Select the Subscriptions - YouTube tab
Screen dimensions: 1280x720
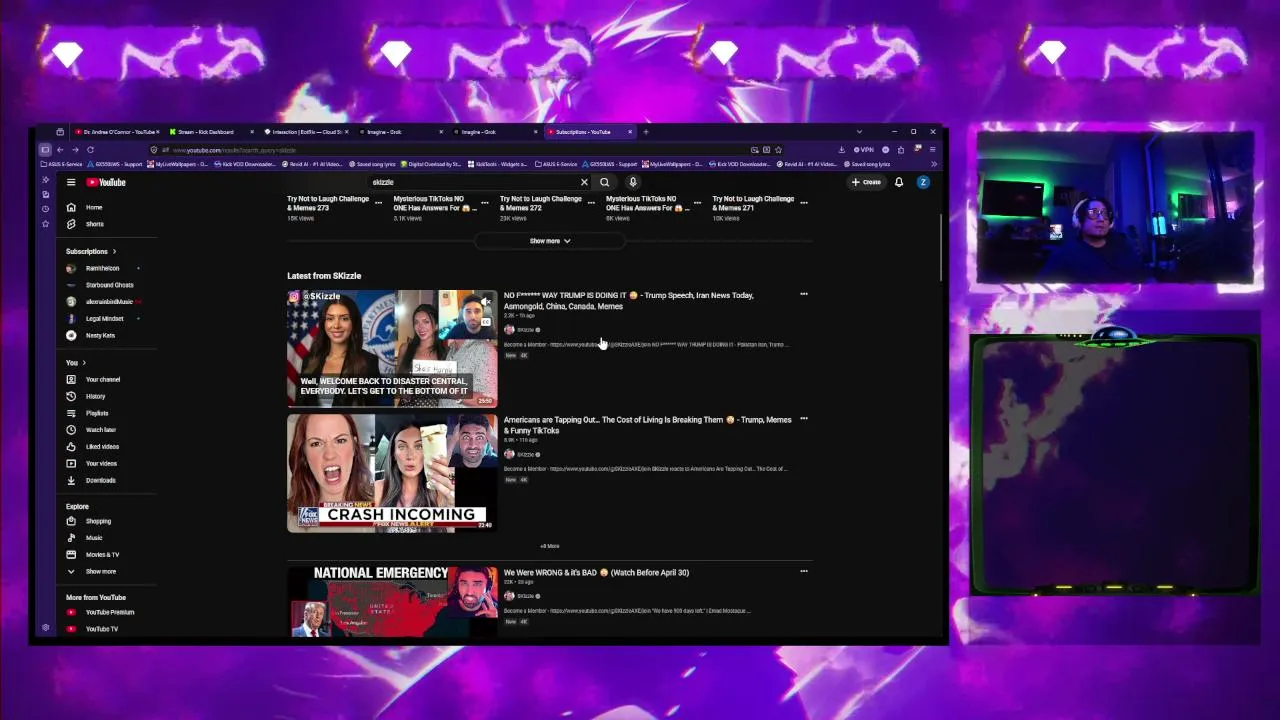click(x=590, y=132)
